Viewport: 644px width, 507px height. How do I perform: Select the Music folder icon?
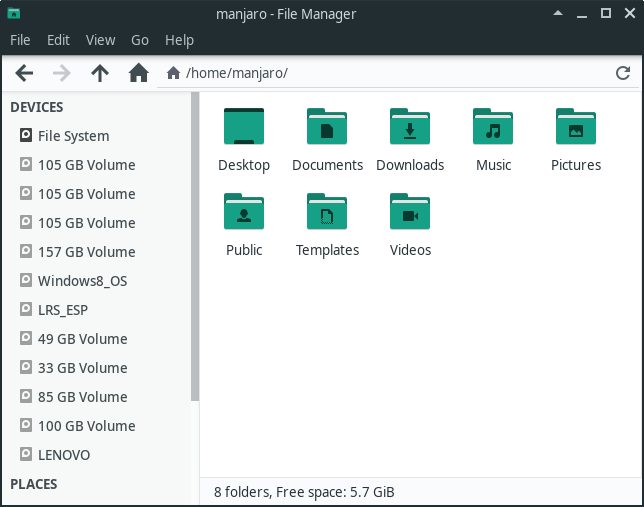coord(493,128)
